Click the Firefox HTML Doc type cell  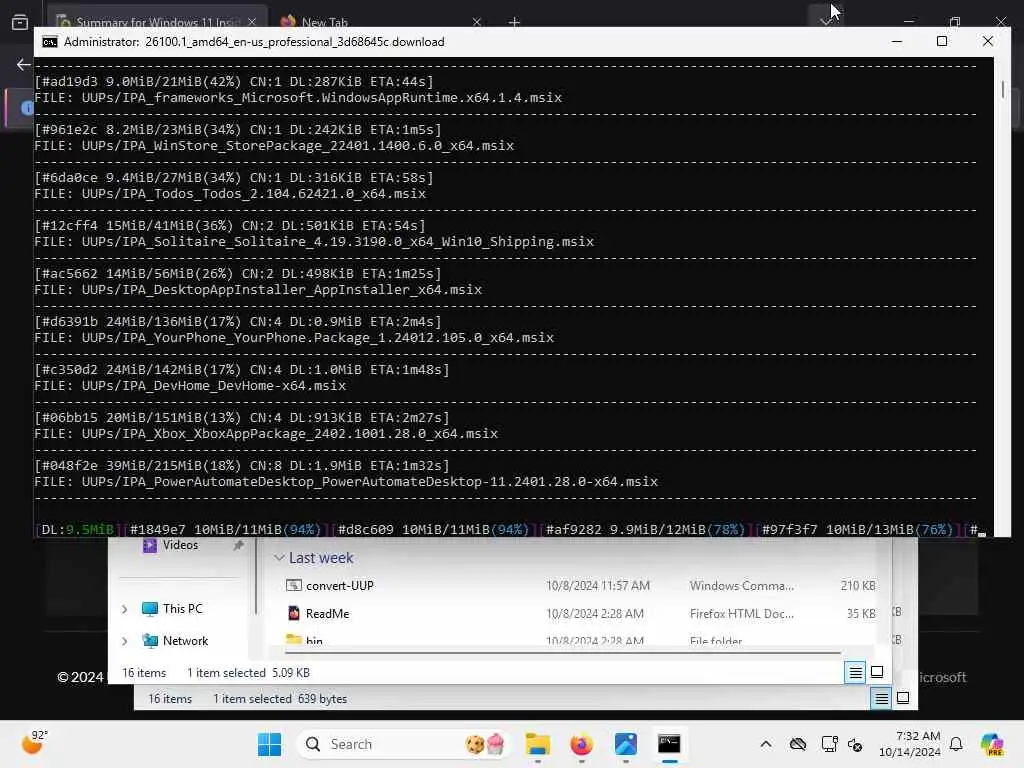[742, 614]
